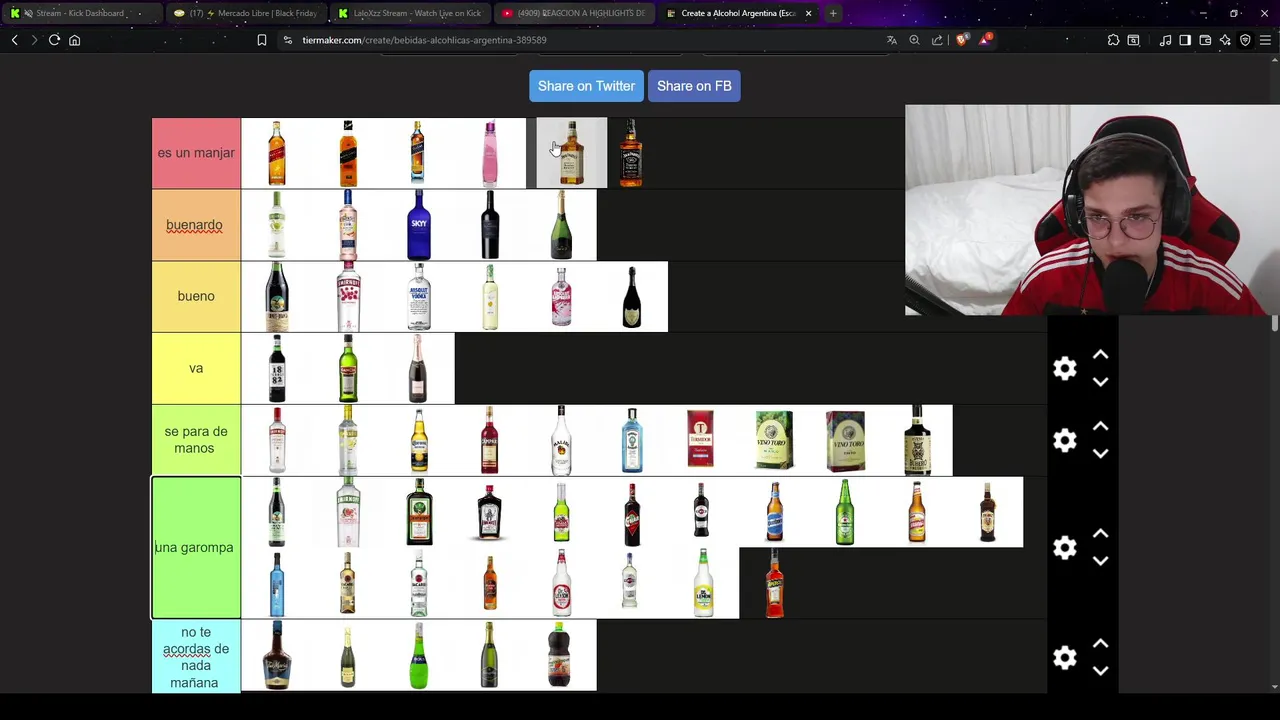The height and width of the screenshot is (720, 1280).
Task: Select the Jägermeister bottle
Action: pos(419,512)
